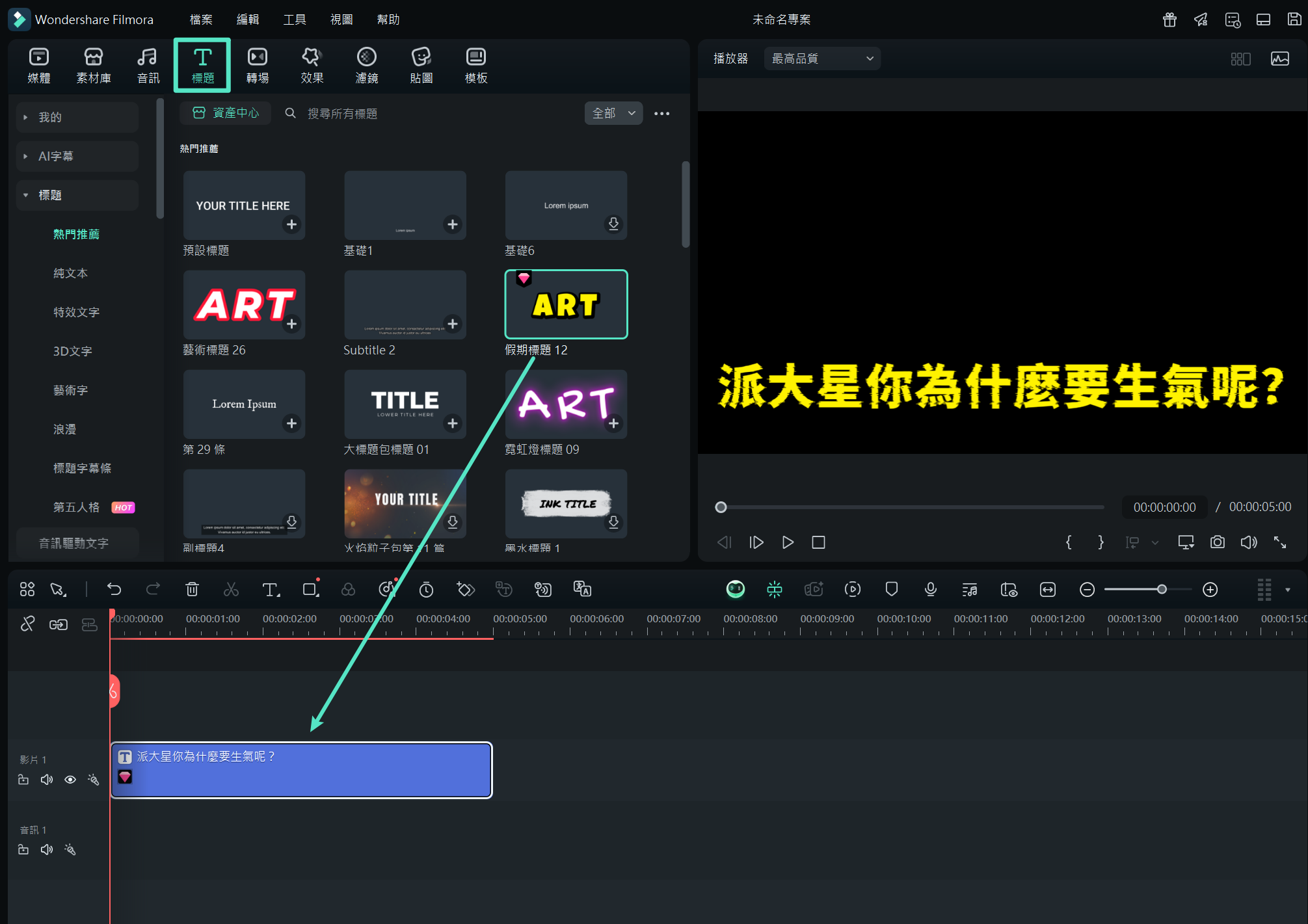Select 3D文字 subcategory
Viewport: 1308px width, 924px height.
click(x=72, y=351)
